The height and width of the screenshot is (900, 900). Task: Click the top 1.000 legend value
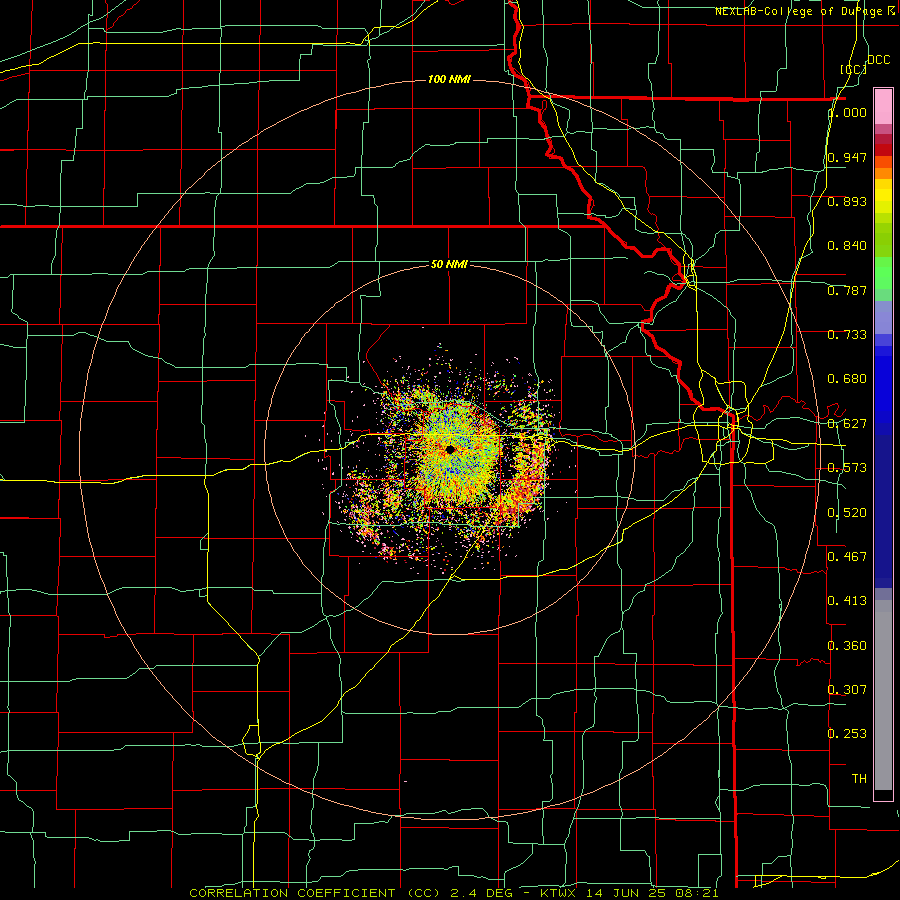847,112
